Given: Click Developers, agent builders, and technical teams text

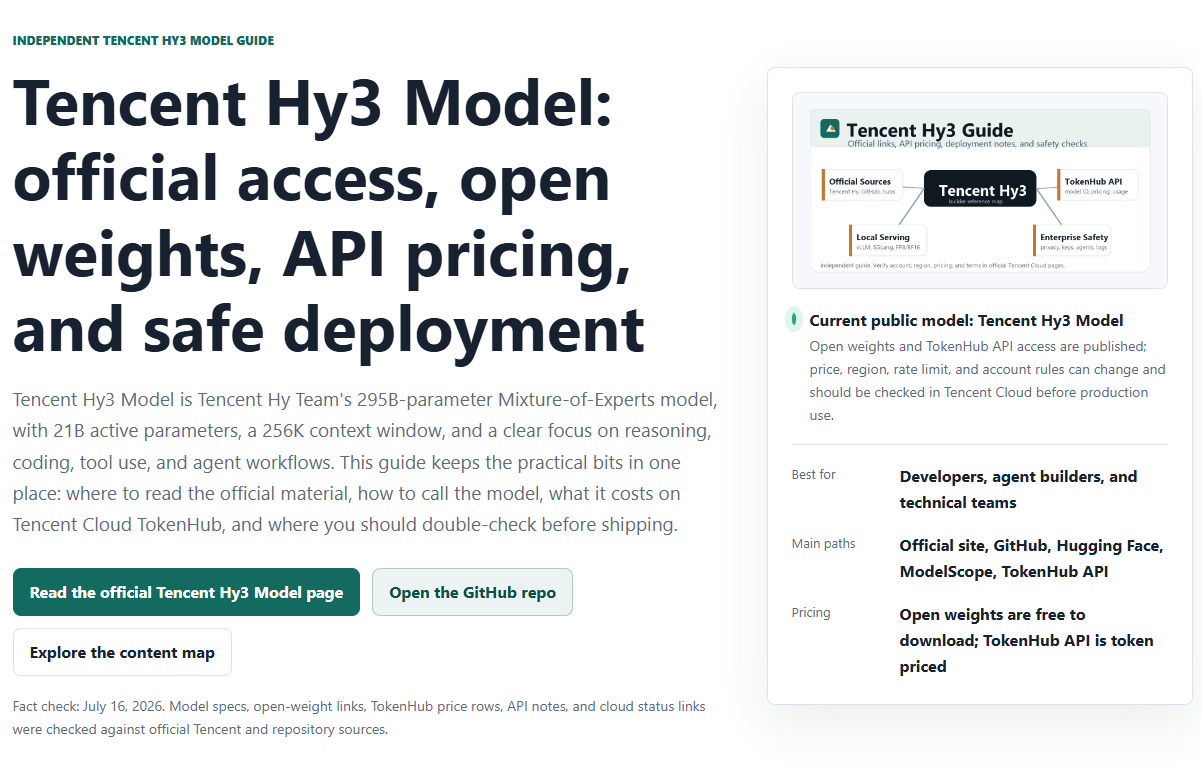Looking at the screenshot, I should click(1018, 490).
